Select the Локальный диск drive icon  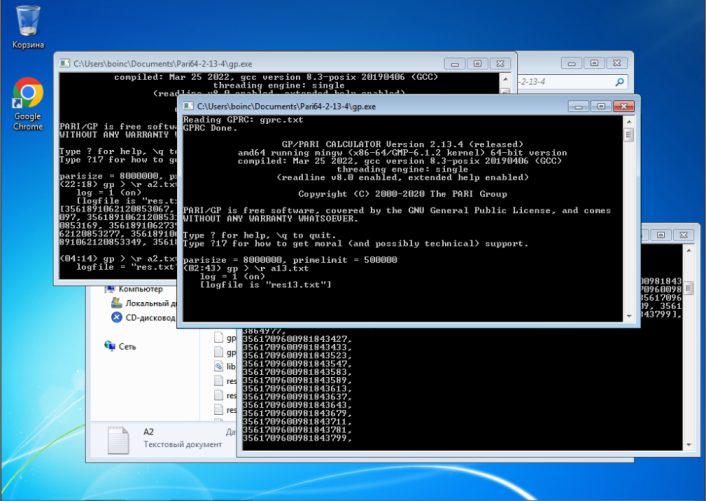[116, 303]
